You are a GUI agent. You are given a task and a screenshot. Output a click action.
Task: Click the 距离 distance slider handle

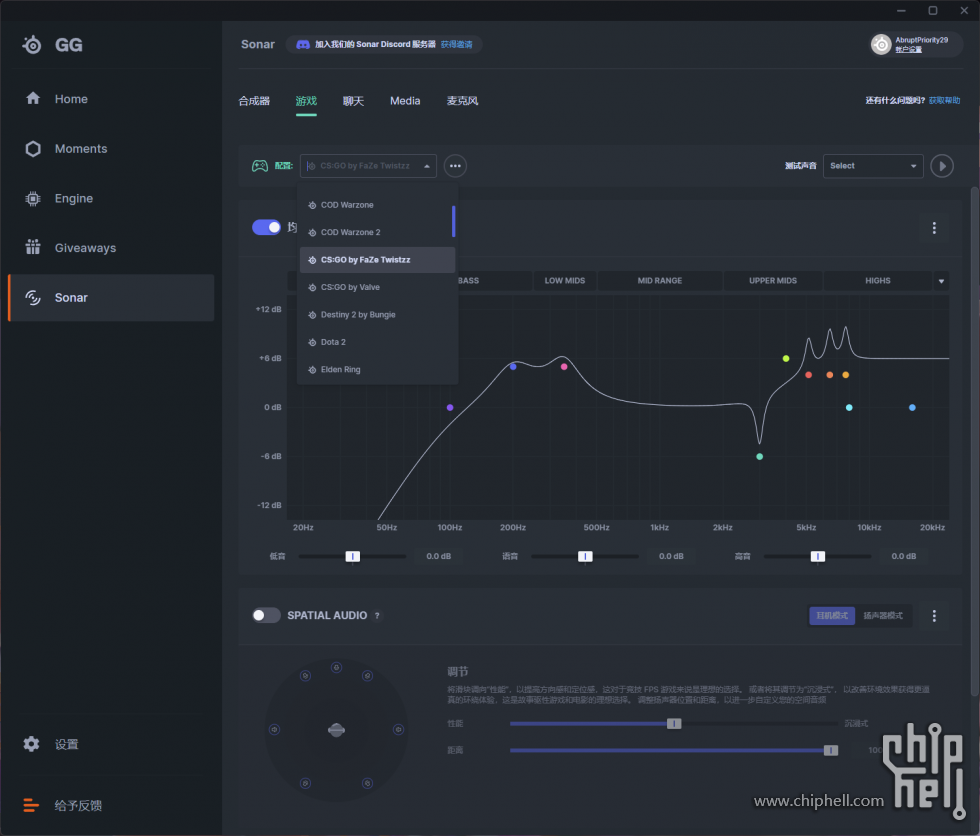coord(831,750)
